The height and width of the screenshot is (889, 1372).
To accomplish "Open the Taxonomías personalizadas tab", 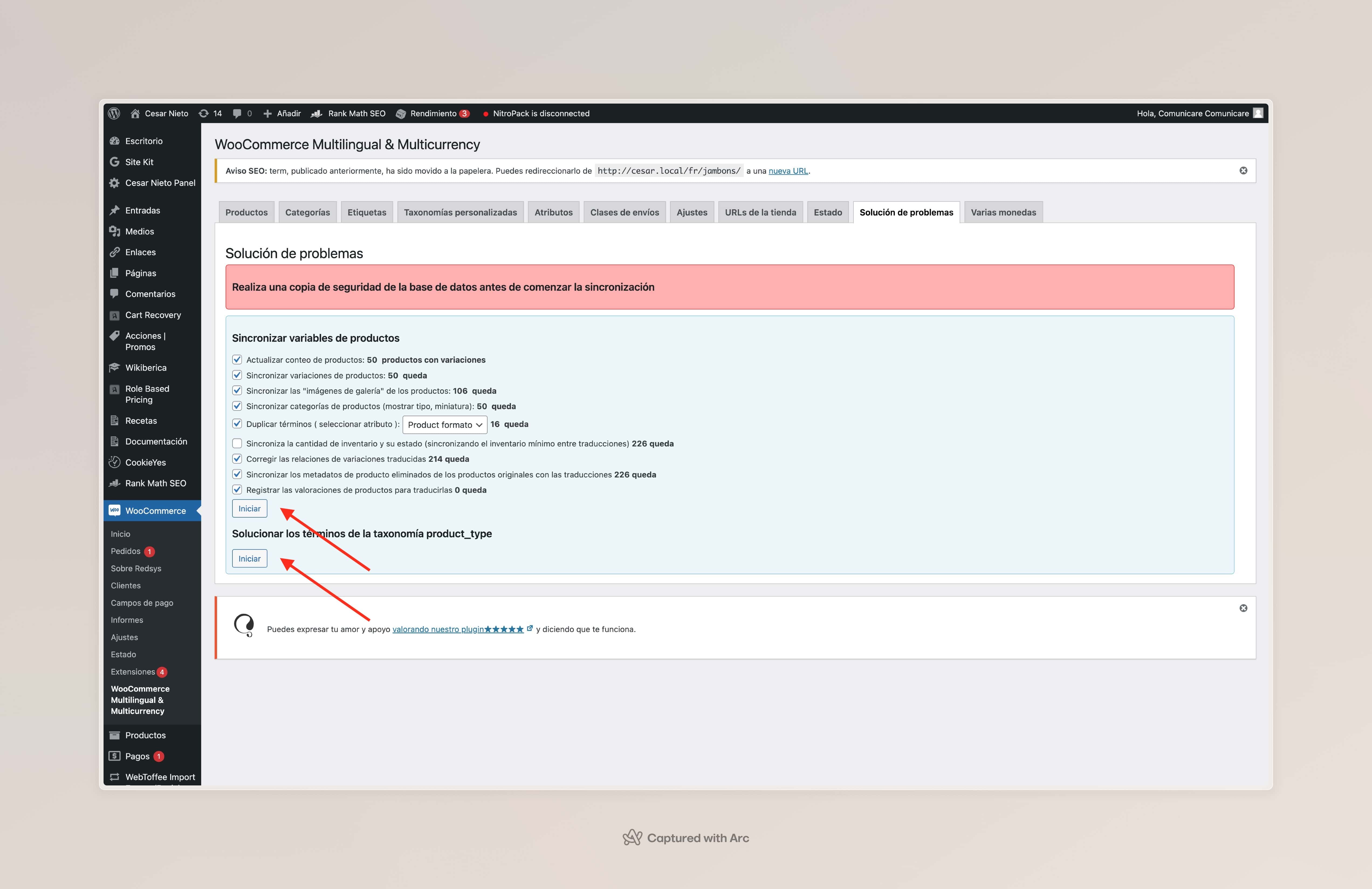I will click(x=460, y=212).
